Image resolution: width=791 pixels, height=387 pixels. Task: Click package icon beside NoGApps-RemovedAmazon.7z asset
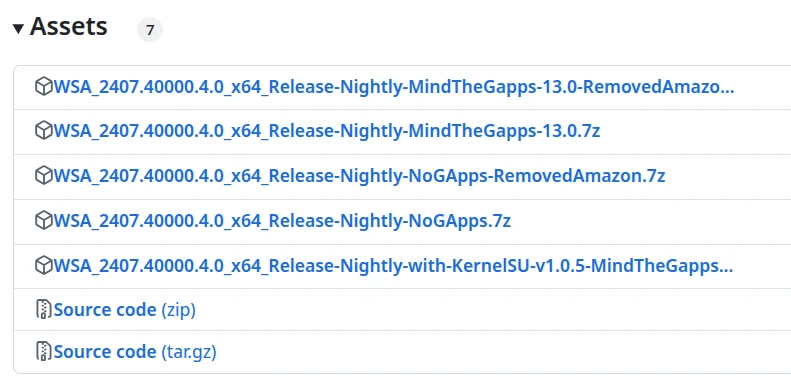[x=44, y=176]
